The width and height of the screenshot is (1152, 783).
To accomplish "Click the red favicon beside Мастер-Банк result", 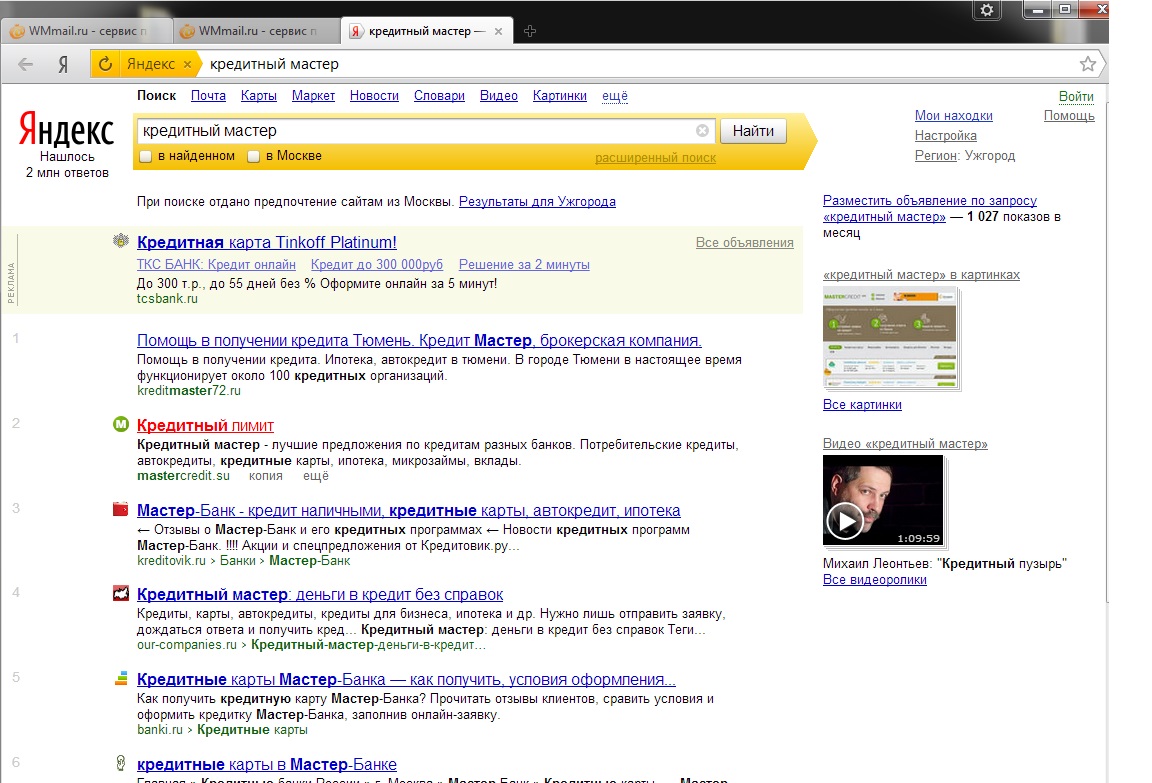I will pyautogui.click(x=120, y=509).
